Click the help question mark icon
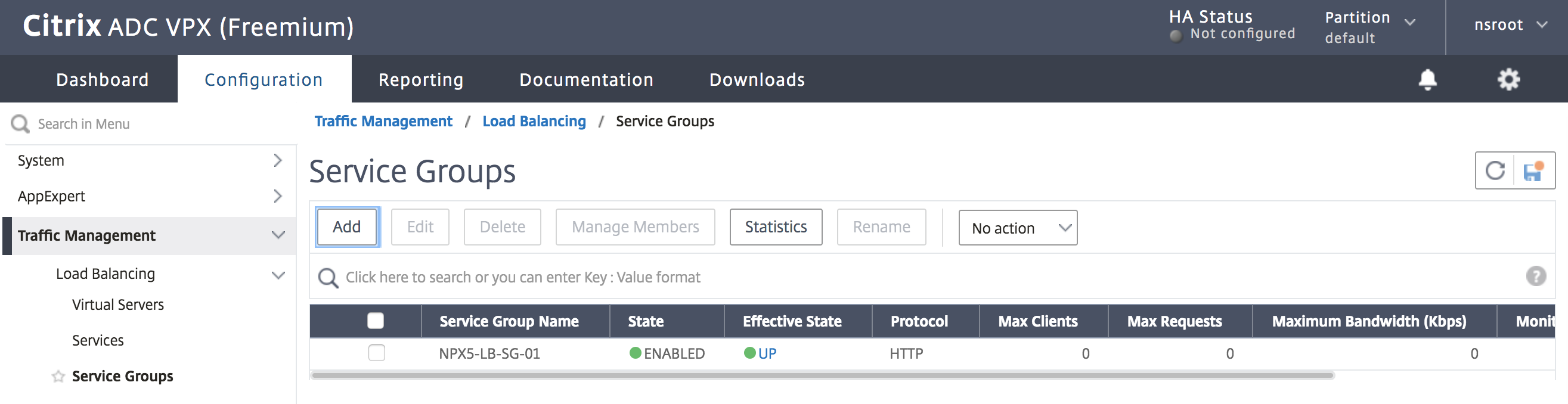Screen dimensions: 1568x404 pyautogui.click(x=1536, y=276)
